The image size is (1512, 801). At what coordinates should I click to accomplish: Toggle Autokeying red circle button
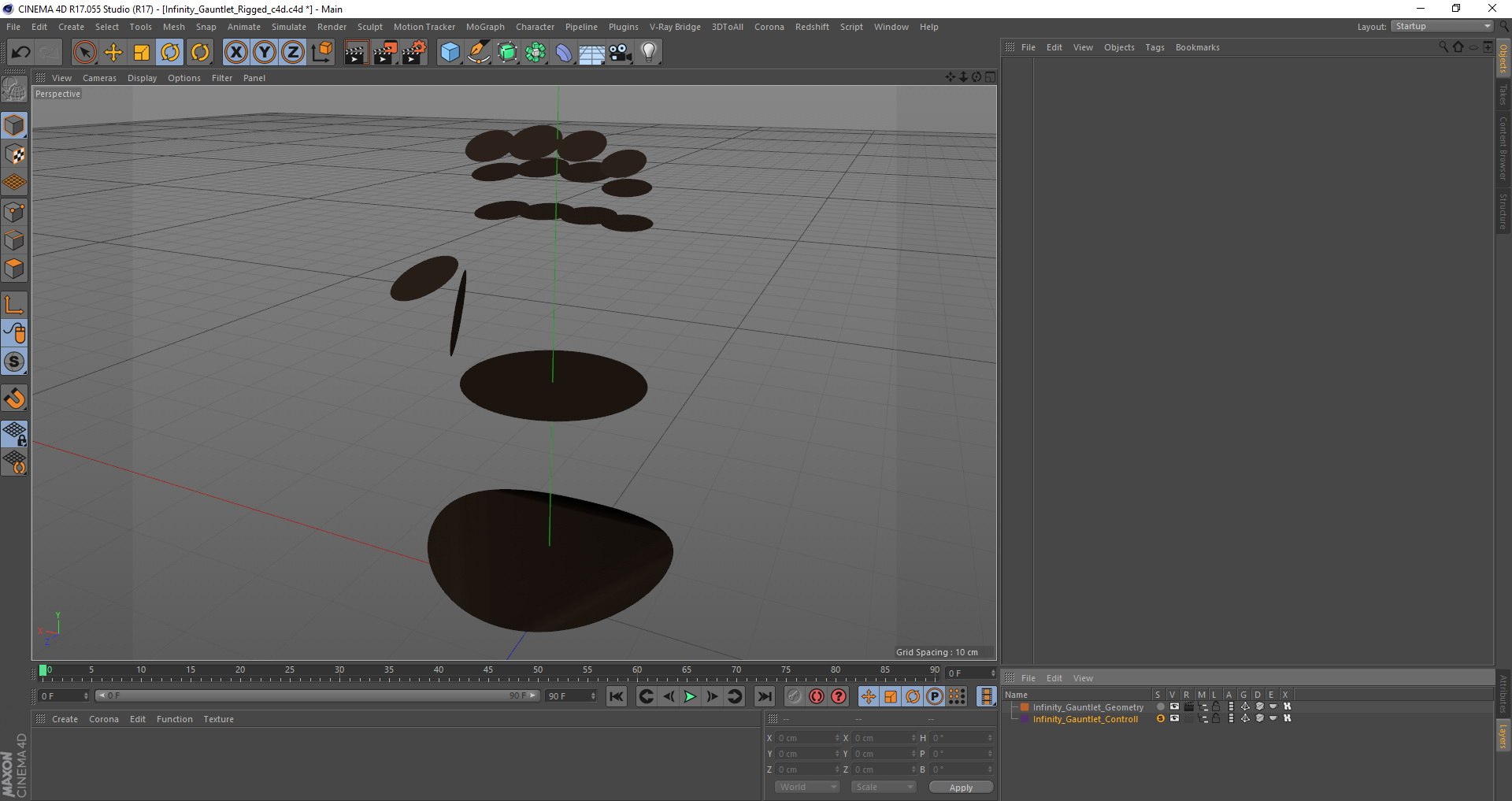click(817, 696)
